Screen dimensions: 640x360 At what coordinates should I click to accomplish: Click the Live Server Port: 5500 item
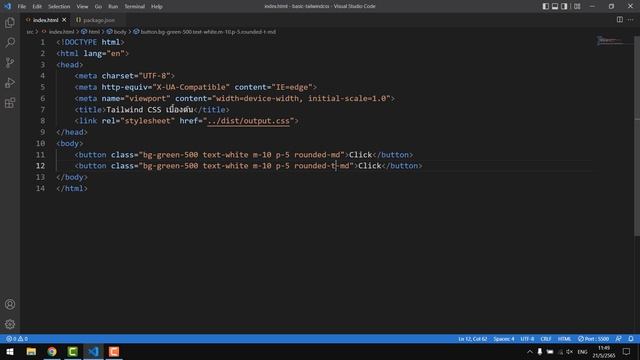coord(593,339)
